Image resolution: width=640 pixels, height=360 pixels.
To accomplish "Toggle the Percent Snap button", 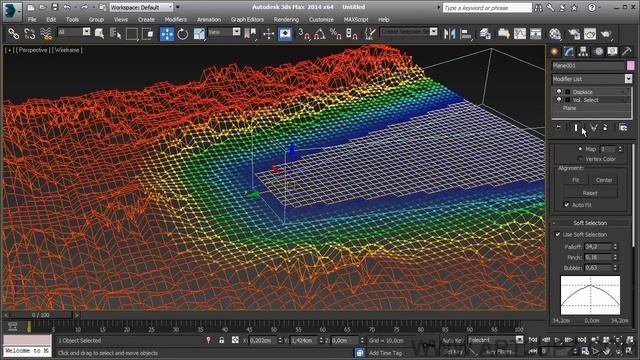I will point(336,34).
